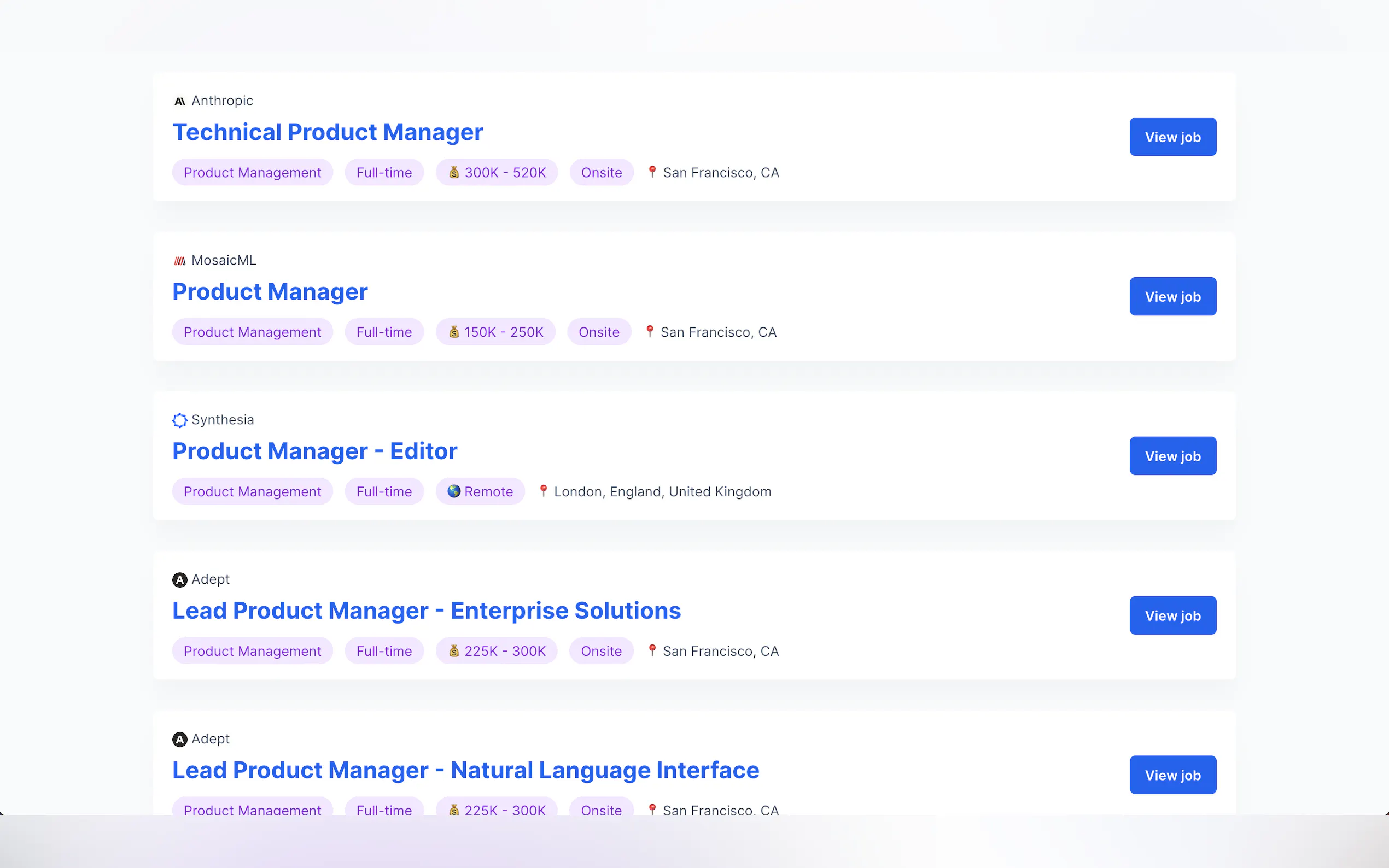Click View job for the Anthropic role
The height and width of the screenshot is (868, 1389).
coord(1172,137)
